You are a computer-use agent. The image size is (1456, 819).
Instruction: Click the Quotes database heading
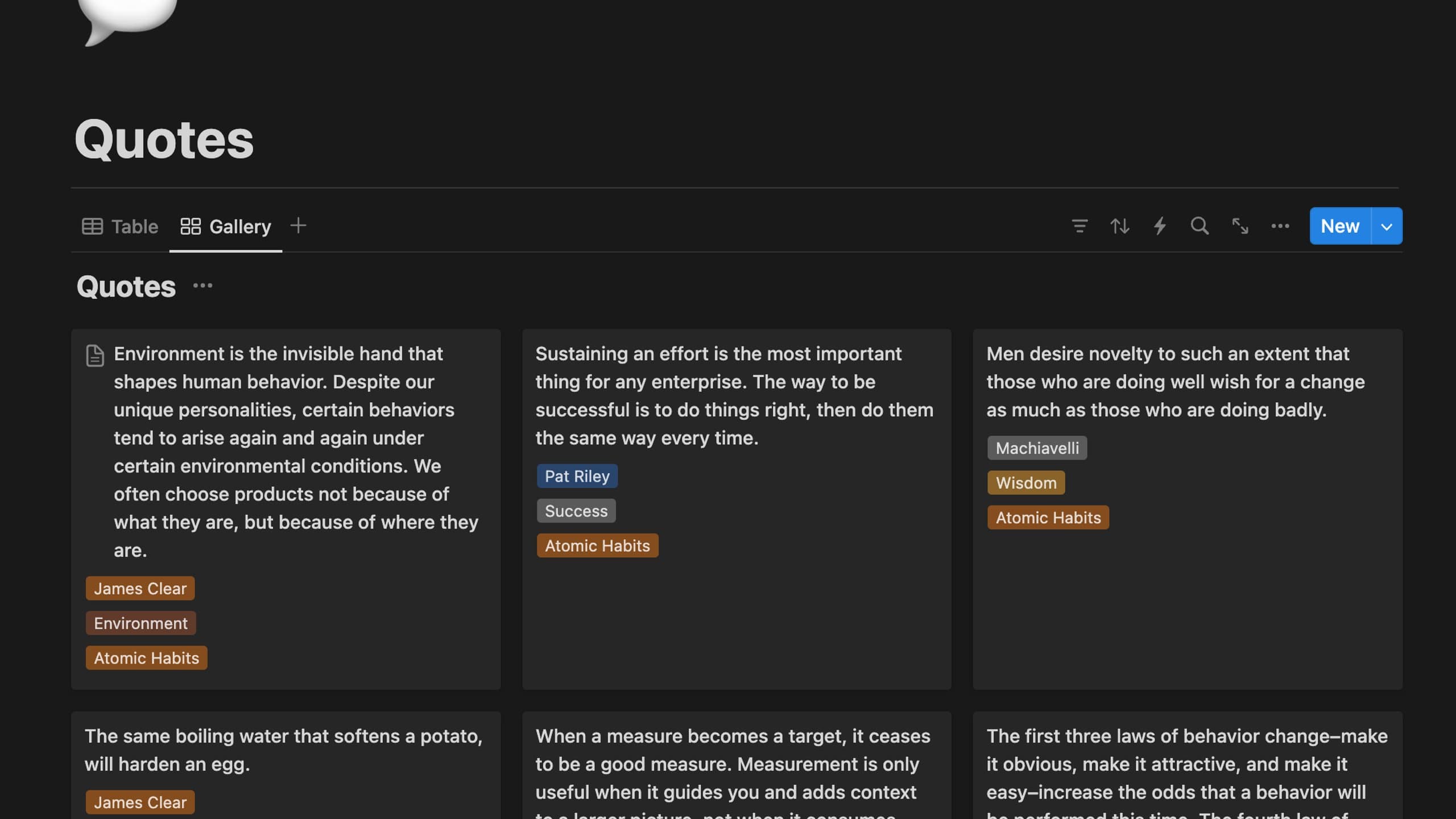126,286
